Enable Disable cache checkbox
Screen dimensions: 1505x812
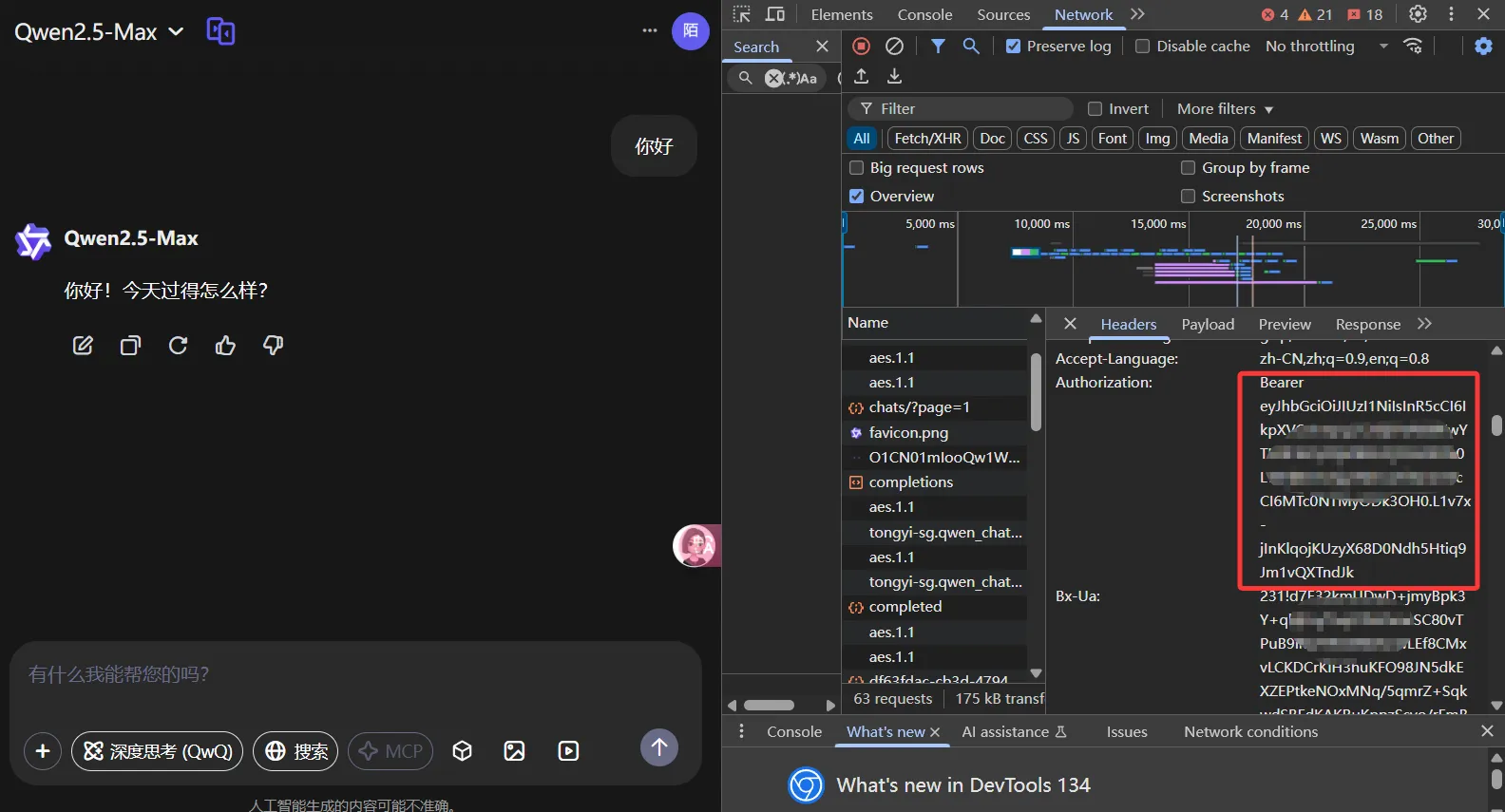coord(1143,46)
